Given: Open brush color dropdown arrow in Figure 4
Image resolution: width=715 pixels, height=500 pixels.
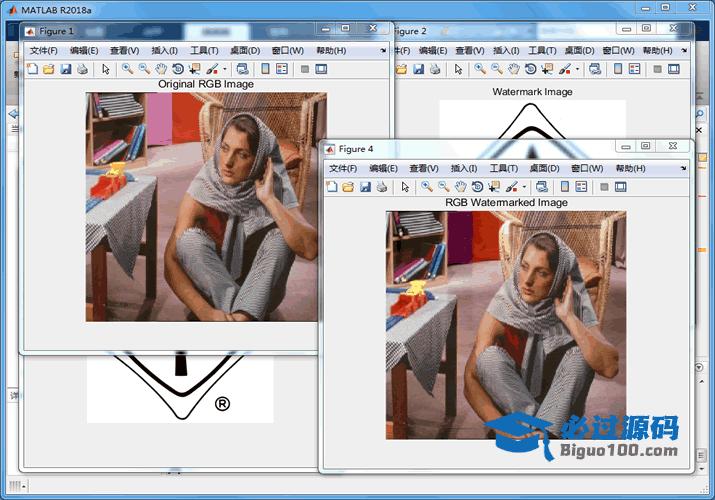Looking at the screenshot, I should pos(524,187).
